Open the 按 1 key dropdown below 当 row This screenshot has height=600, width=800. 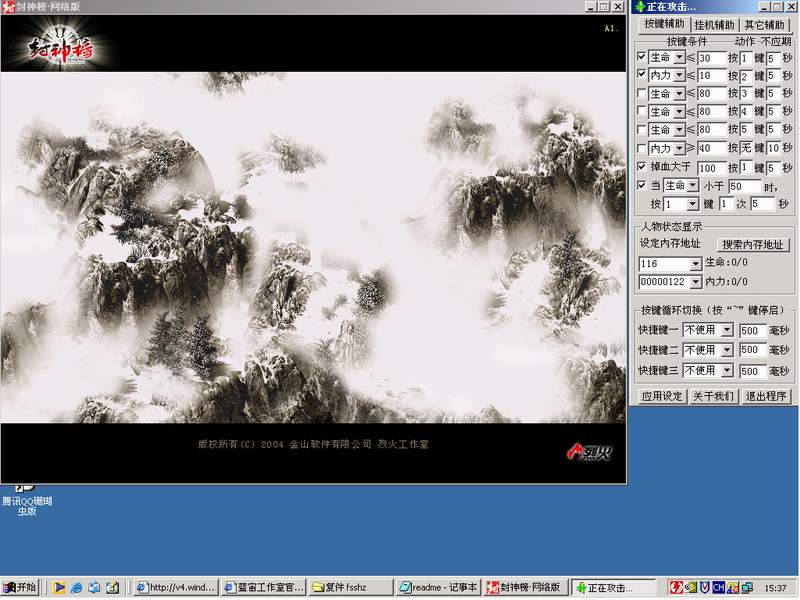pyautogui.click(x=692, y=204)
